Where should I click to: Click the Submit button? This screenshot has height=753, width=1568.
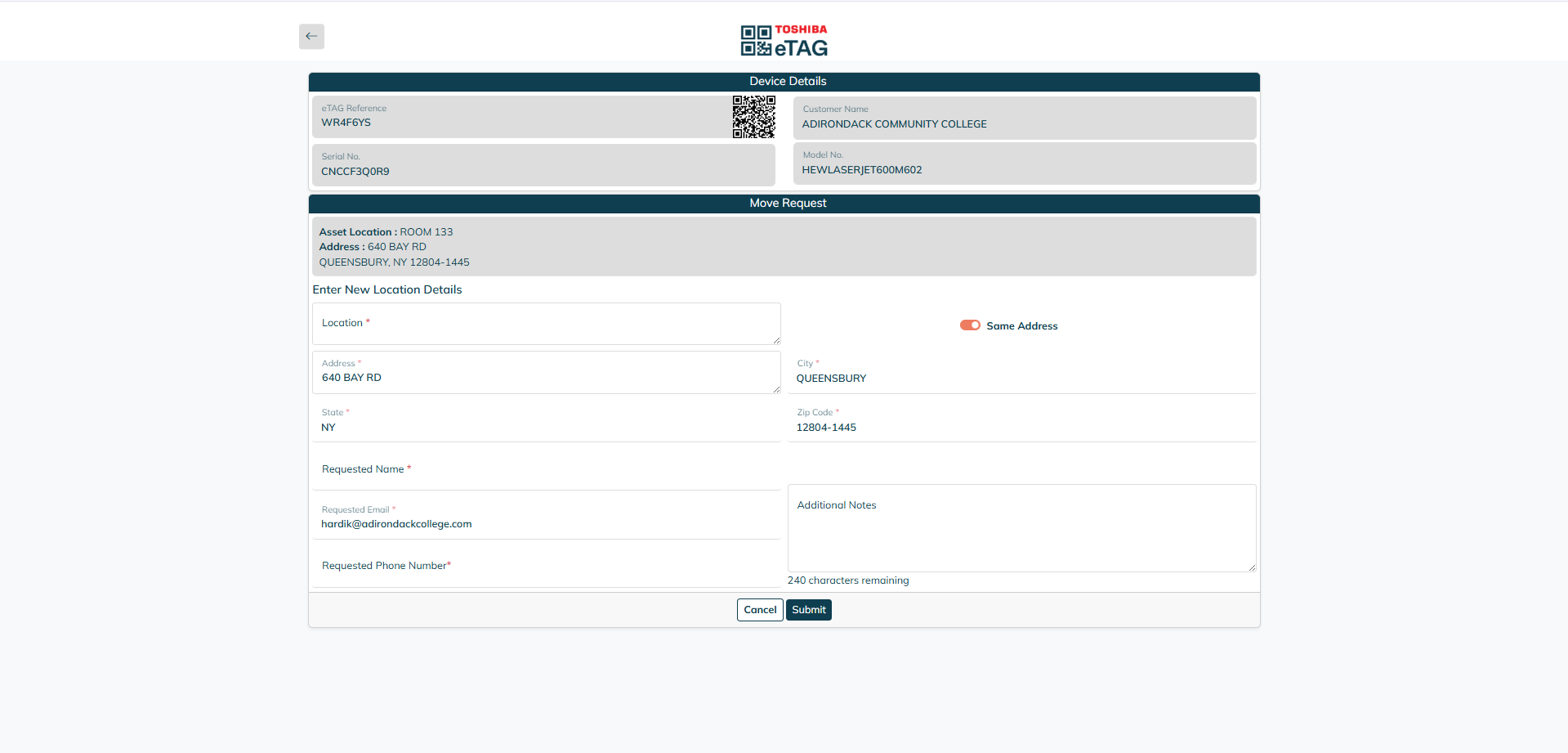click(808, 609)
